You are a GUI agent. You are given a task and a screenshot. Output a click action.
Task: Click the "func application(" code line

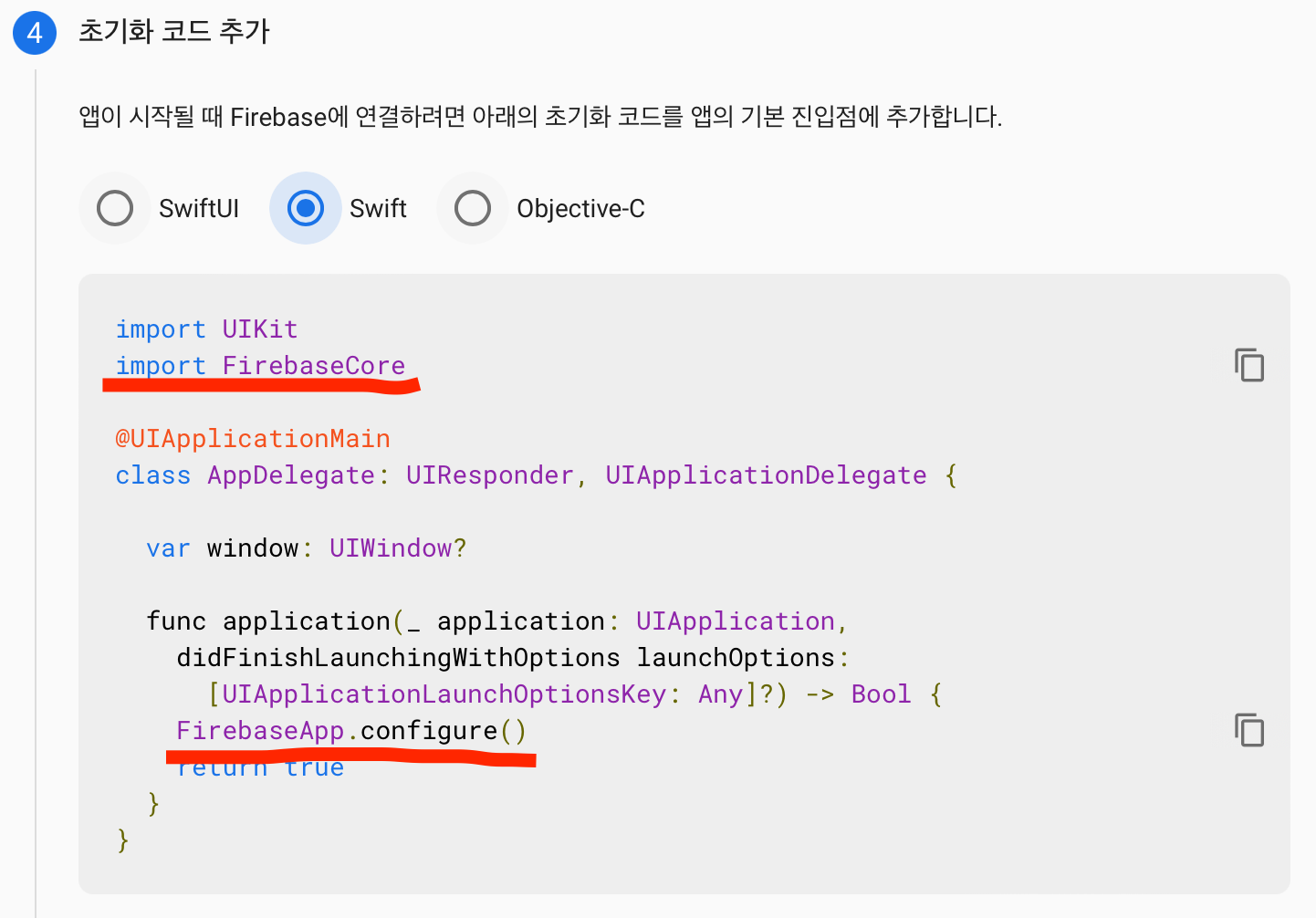[x=497, y=621]
